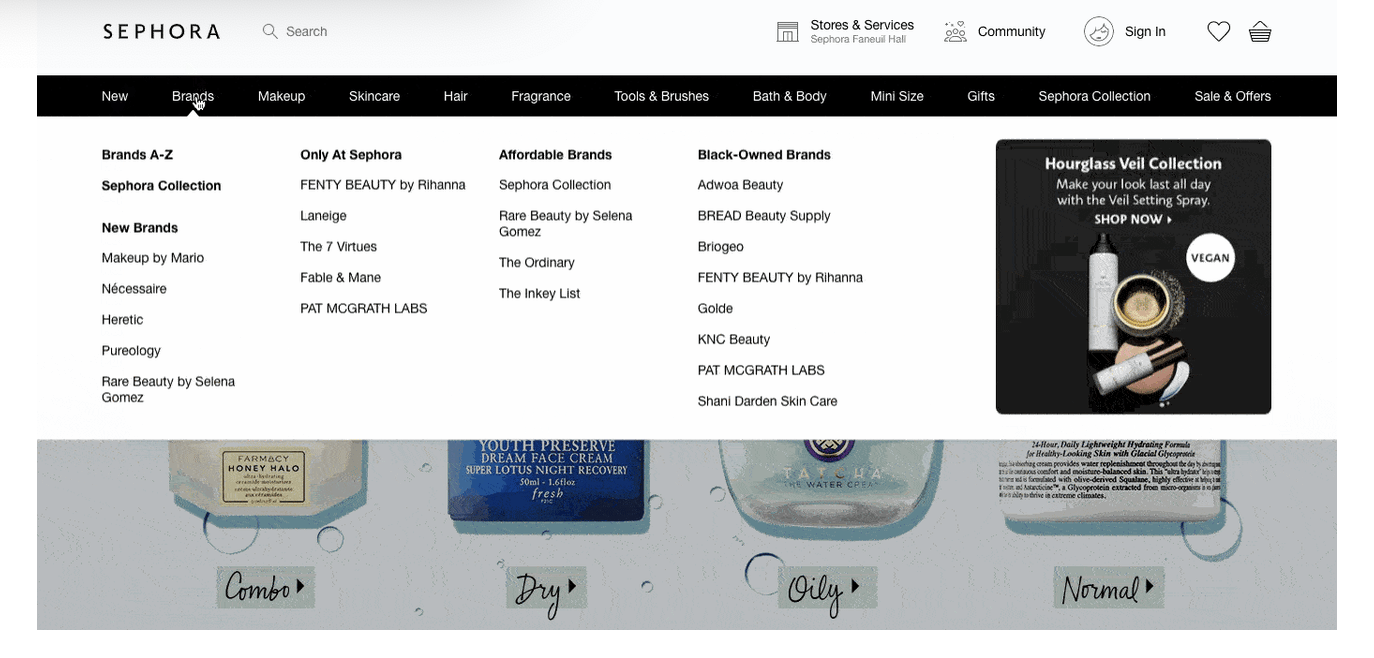Select the Combo skin type button

click(265, 587)
